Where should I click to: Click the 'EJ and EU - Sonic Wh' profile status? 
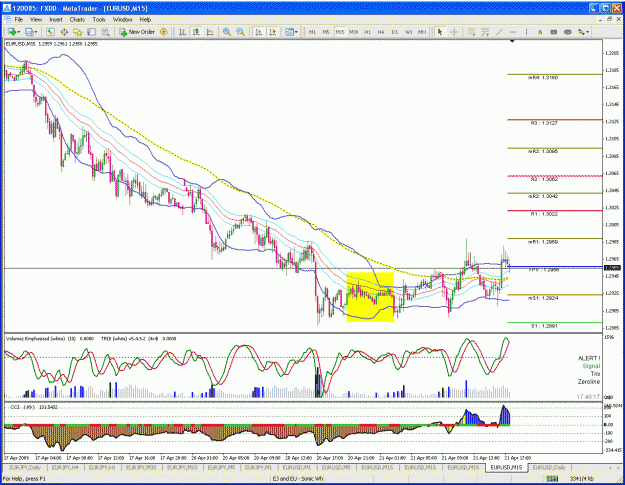[x=298, y=478]
